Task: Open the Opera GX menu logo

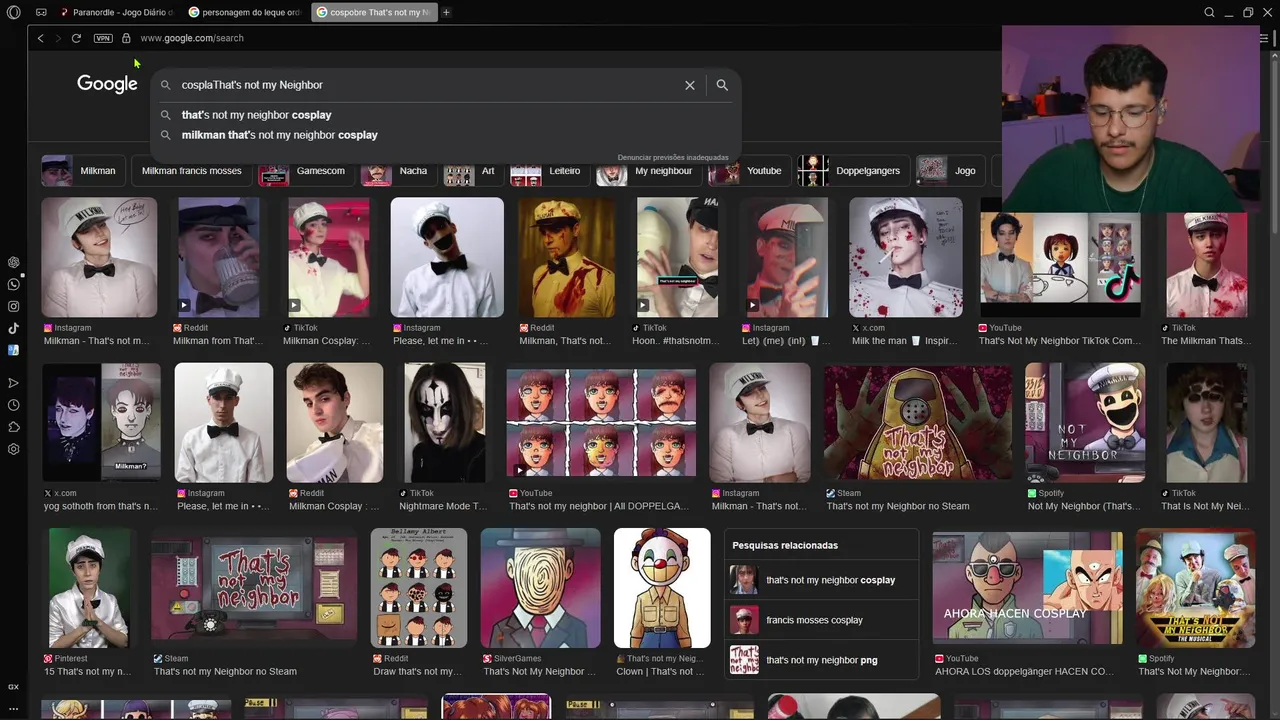Action: pos(13,12)
